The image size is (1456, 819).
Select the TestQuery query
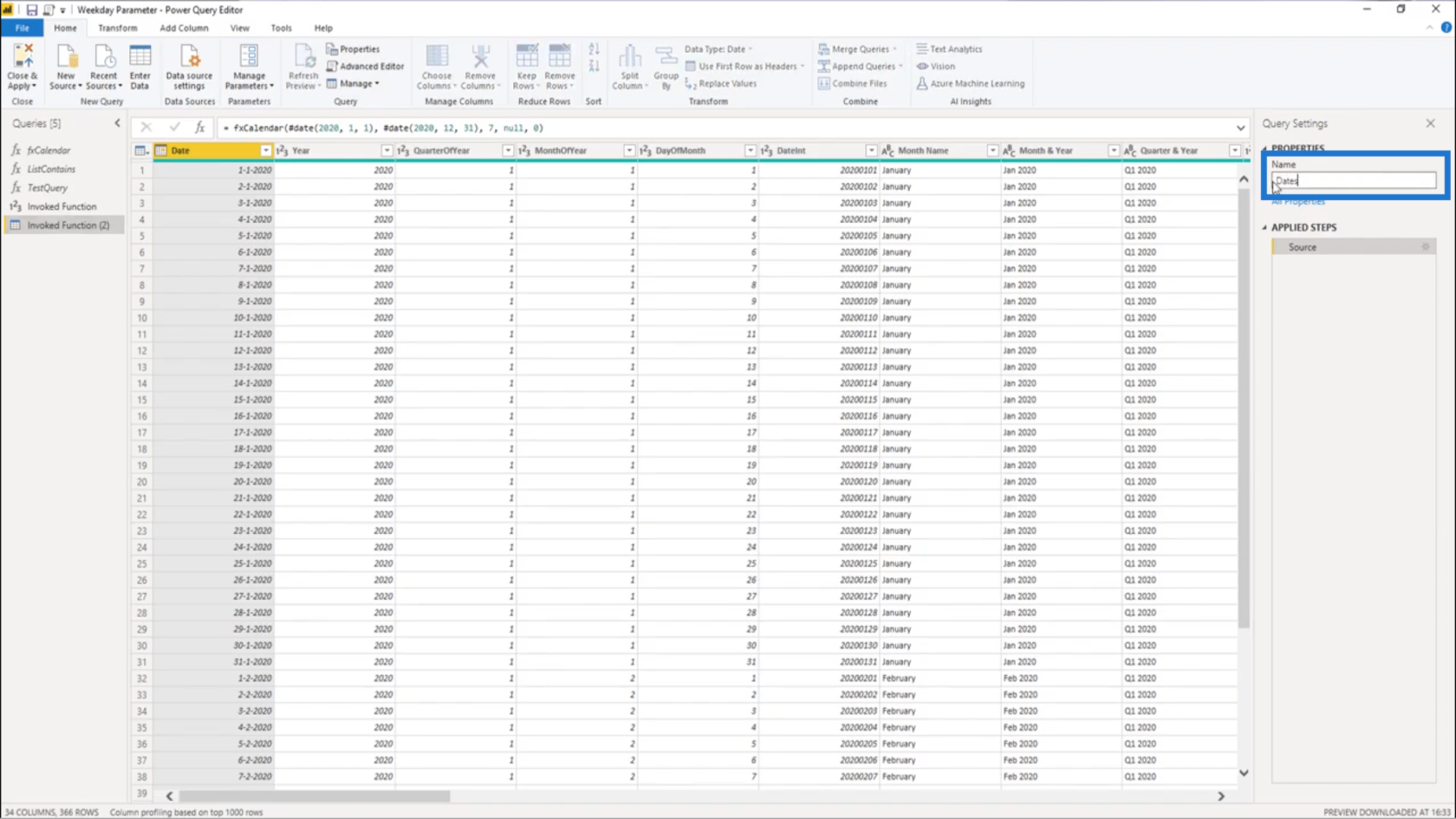tap(63, 187)
